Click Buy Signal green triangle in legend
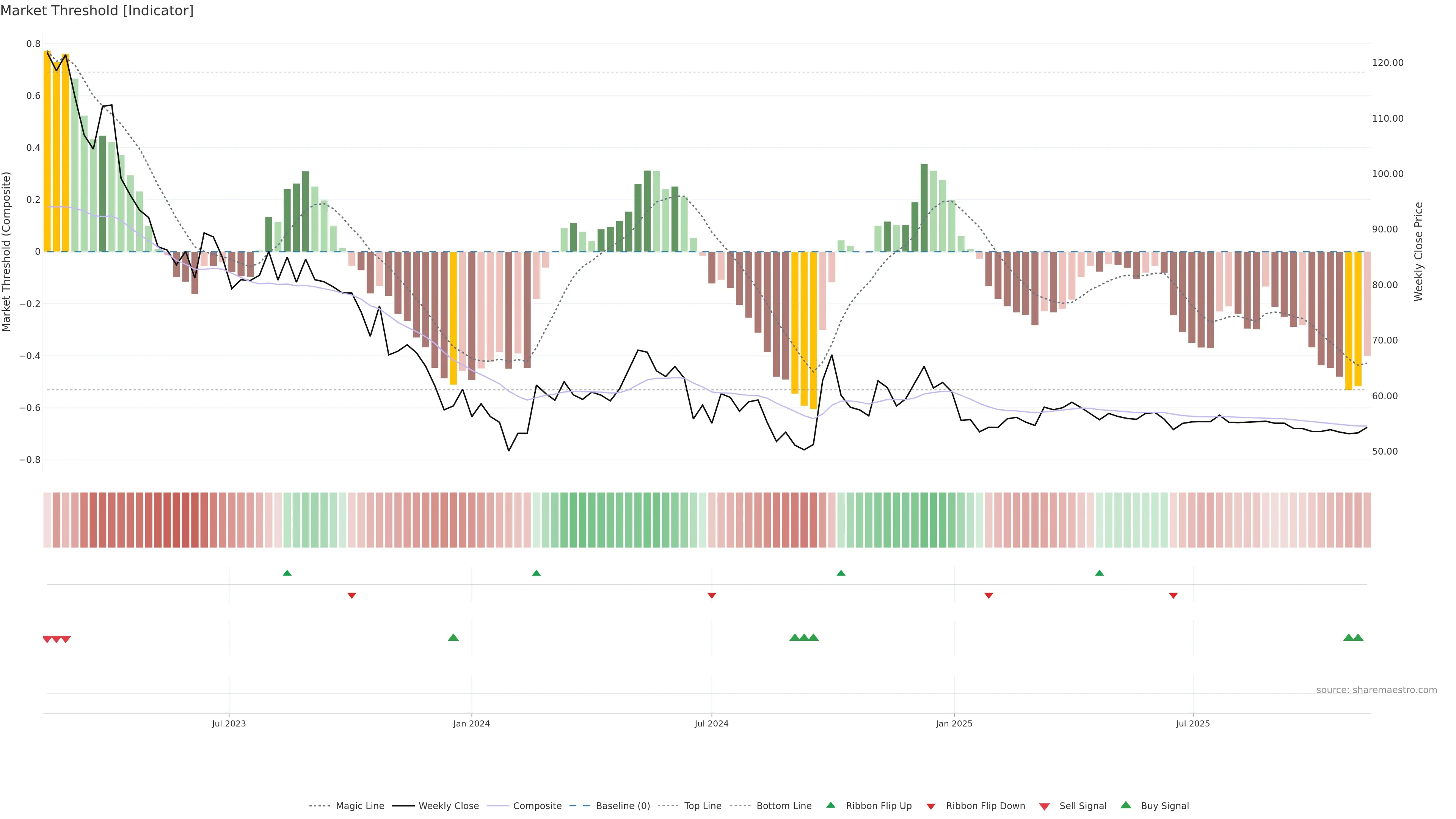 (1126, 805)
